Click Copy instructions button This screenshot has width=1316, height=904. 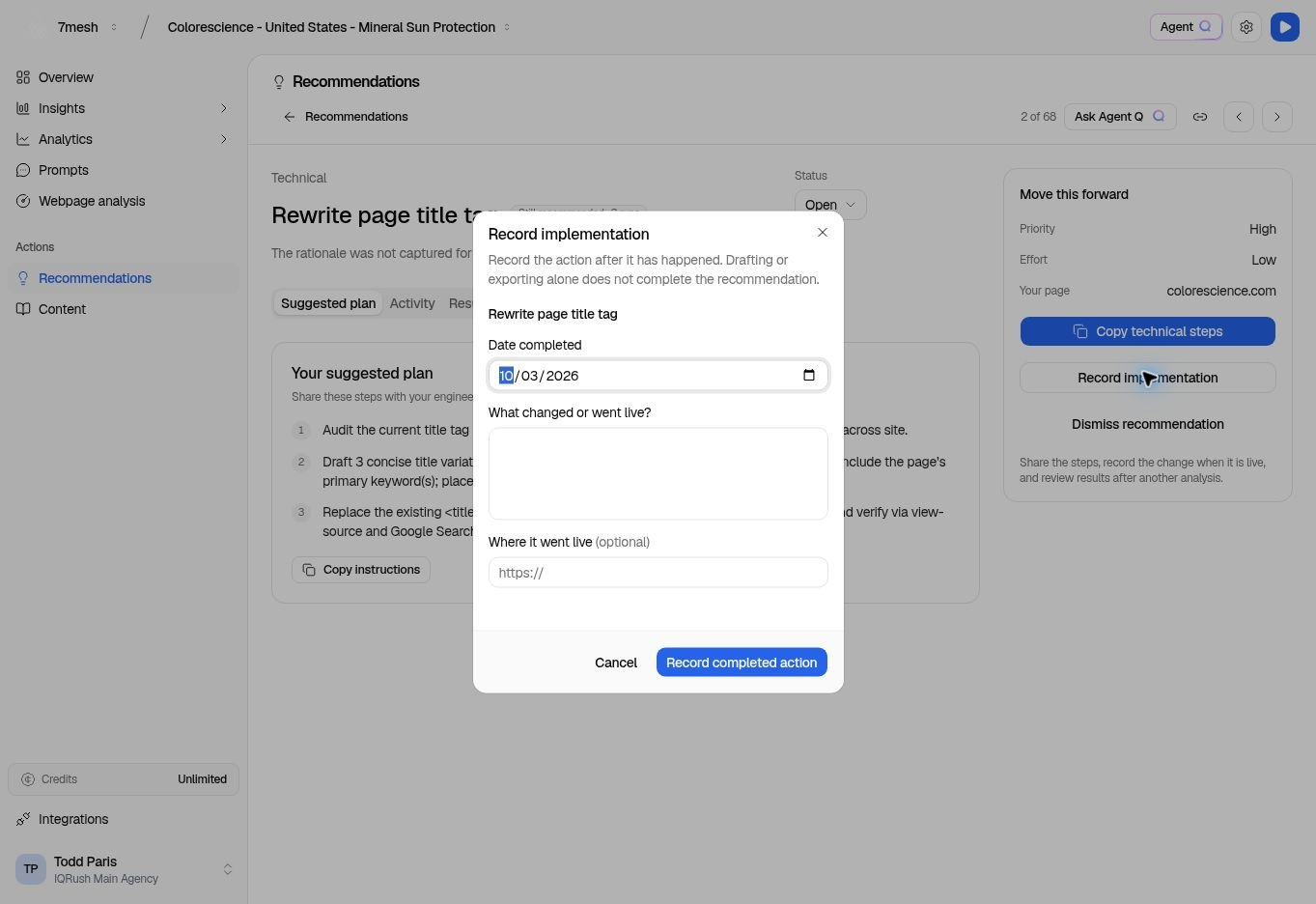pos(361,570)
